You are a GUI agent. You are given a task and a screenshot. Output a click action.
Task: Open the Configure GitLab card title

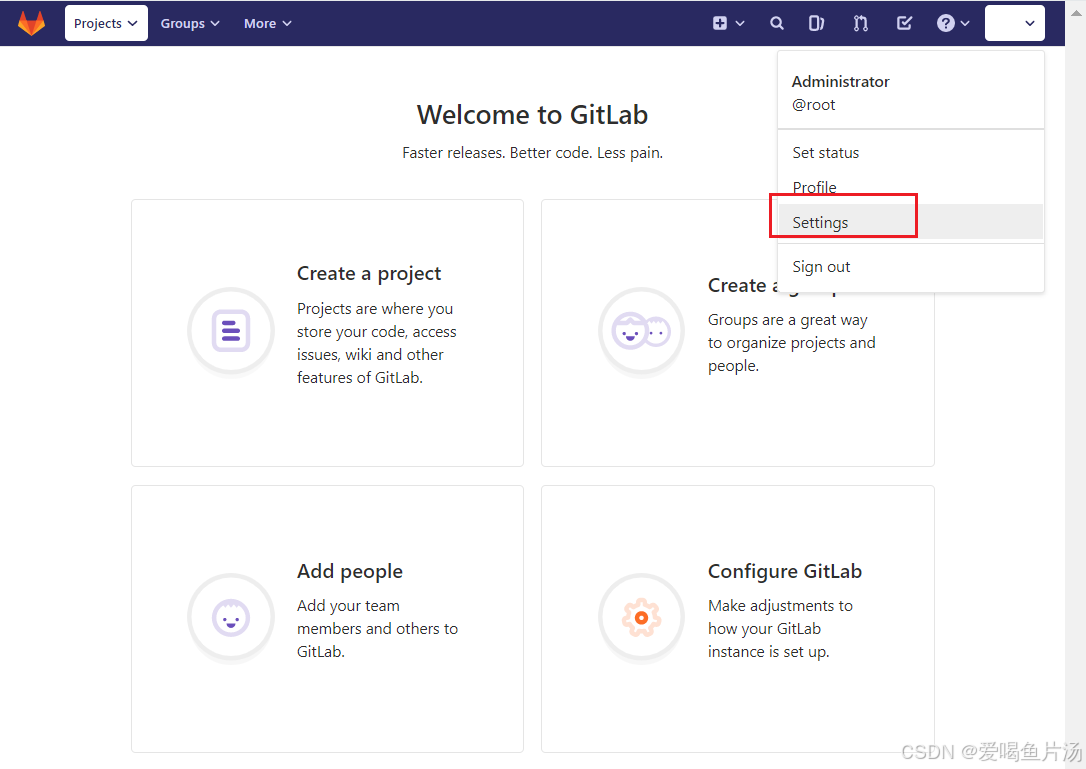[x=785, y=571]
